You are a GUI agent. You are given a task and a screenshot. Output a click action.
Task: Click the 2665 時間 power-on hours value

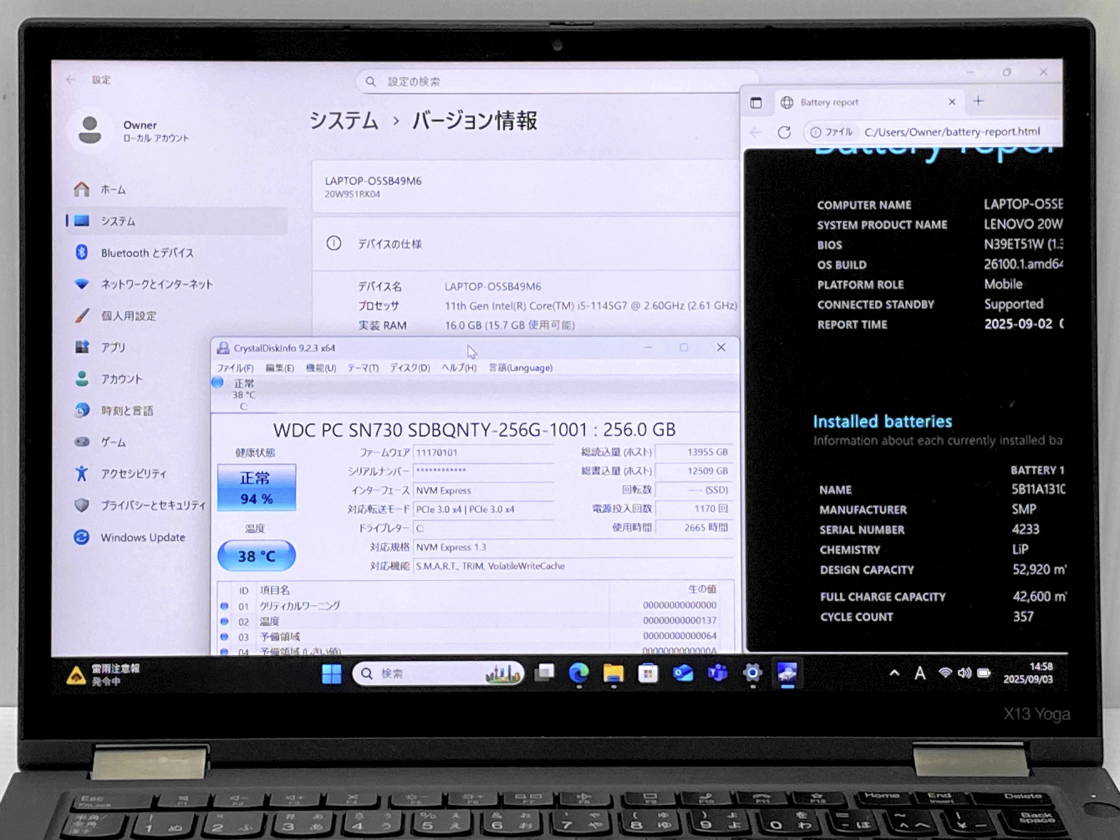pyautogui.click(x=694, y=527)
